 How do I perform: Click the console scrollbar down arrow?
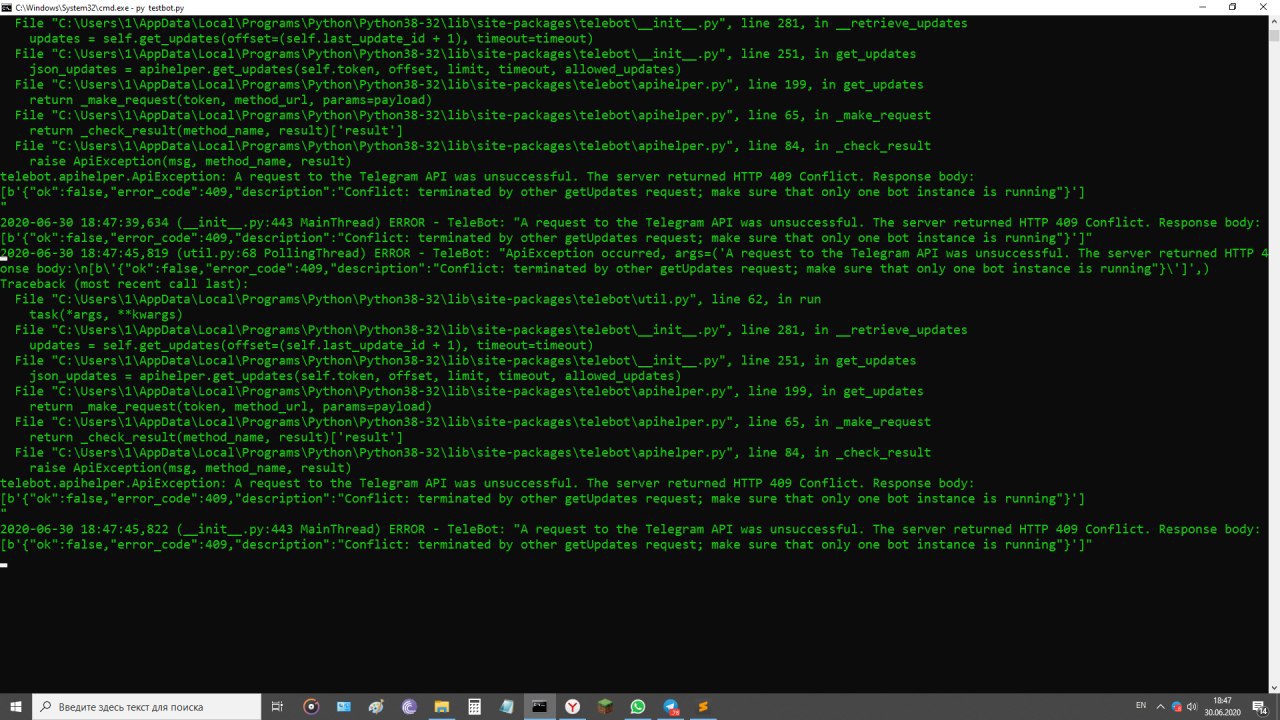click(1274, 687)
